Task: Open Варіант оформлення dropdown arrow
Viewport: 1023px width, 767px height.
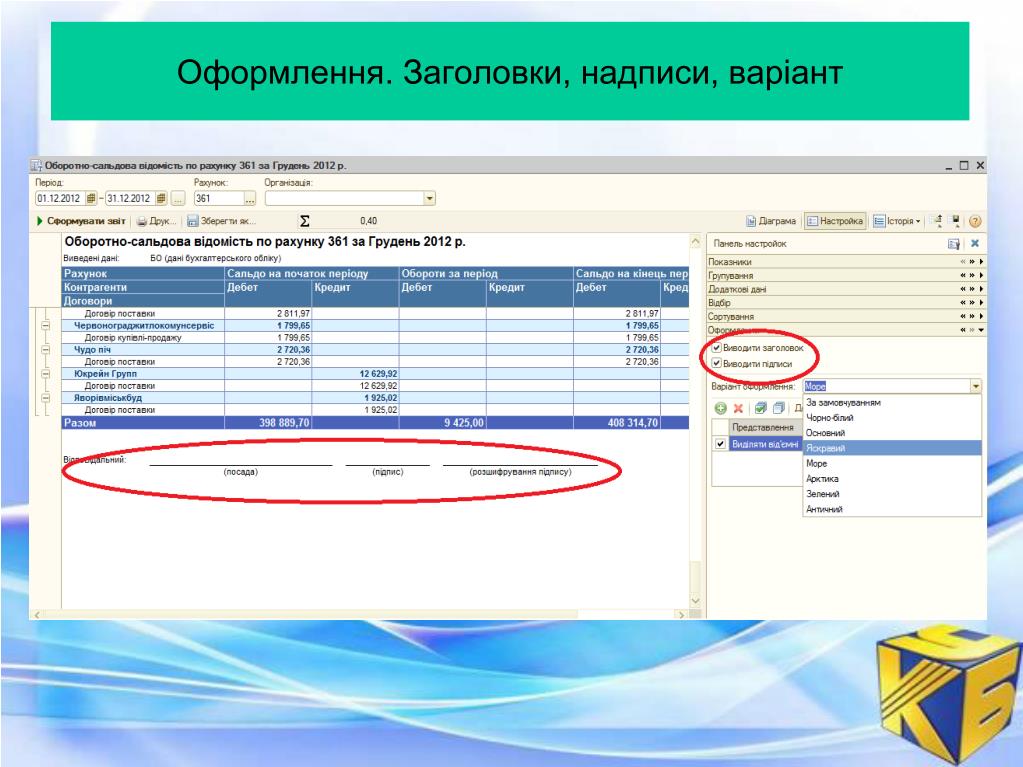Action: tap(975, 386)
